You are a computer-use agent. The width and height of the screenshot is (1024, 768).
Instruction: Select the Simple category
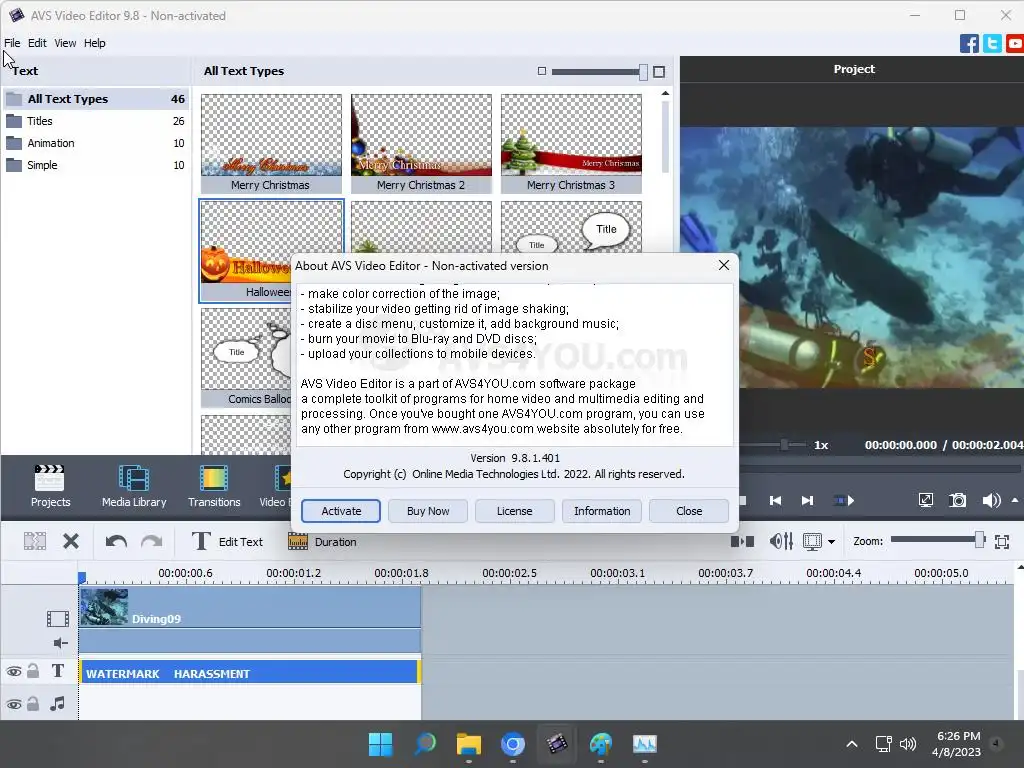pos(96,165)
